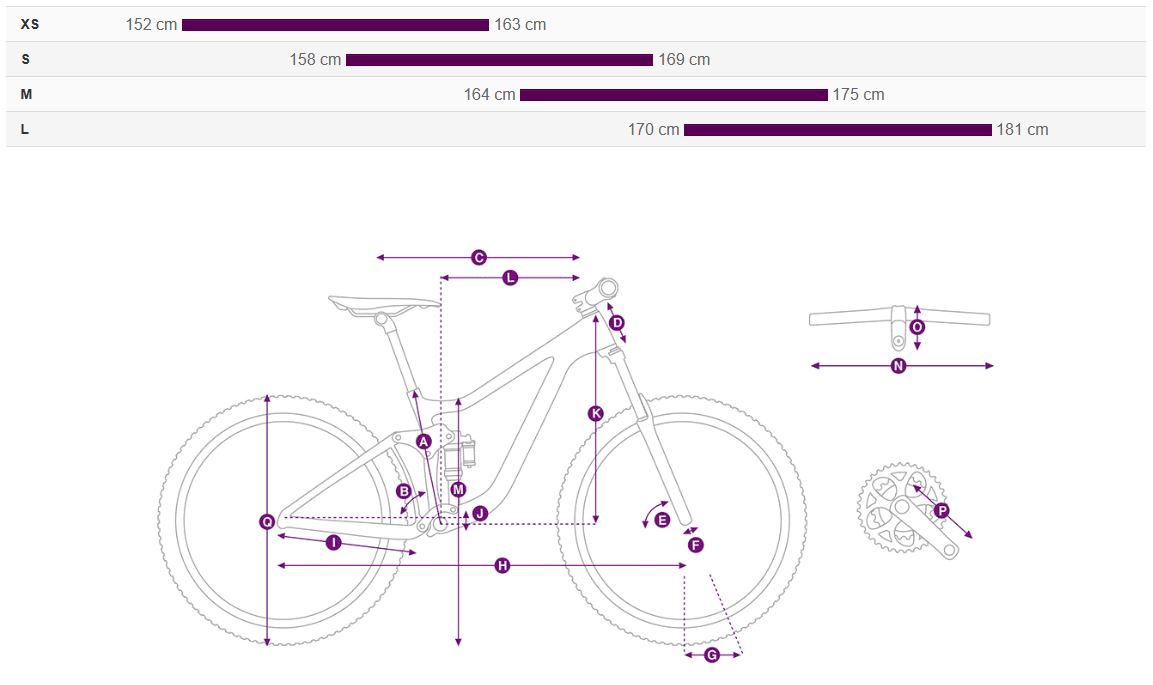This screenshot has width=1153, height=685.
Task: Select the G trail marker
Action: coord(712,655)
